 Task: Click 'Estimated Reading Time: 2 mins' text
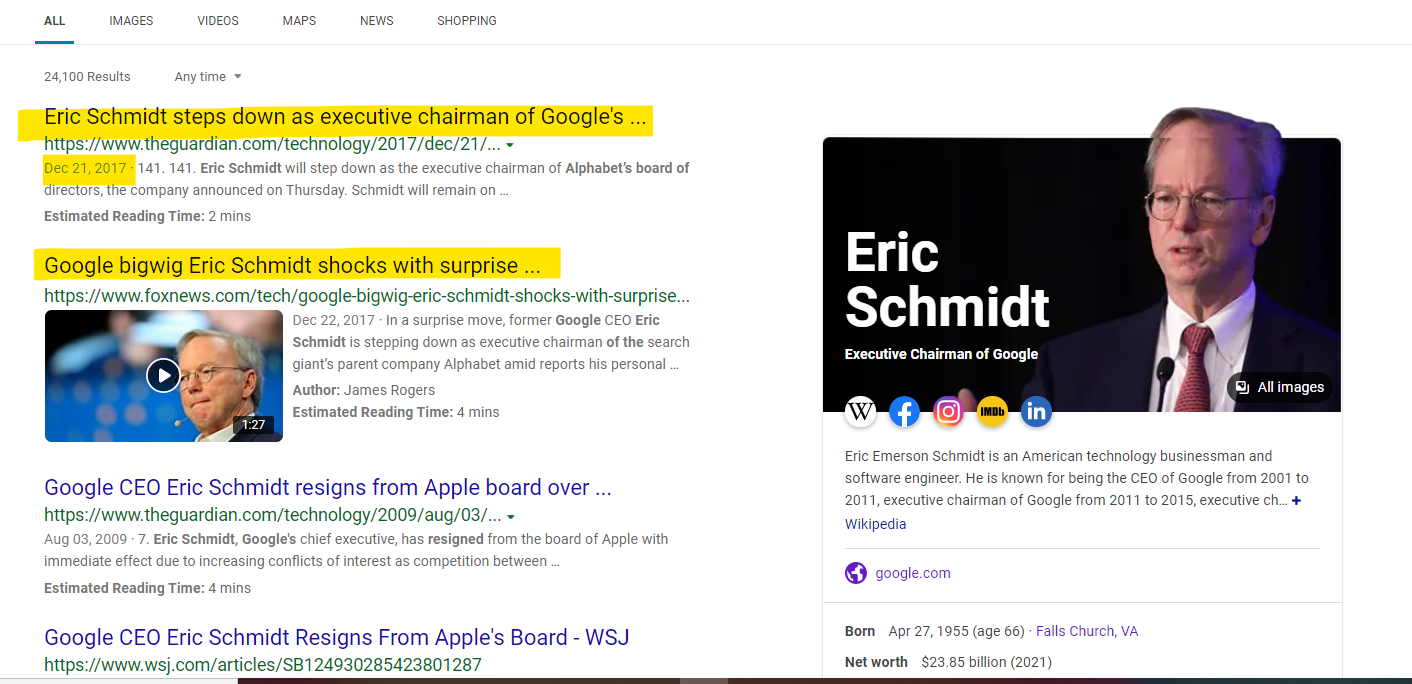[x=147, y=216]
